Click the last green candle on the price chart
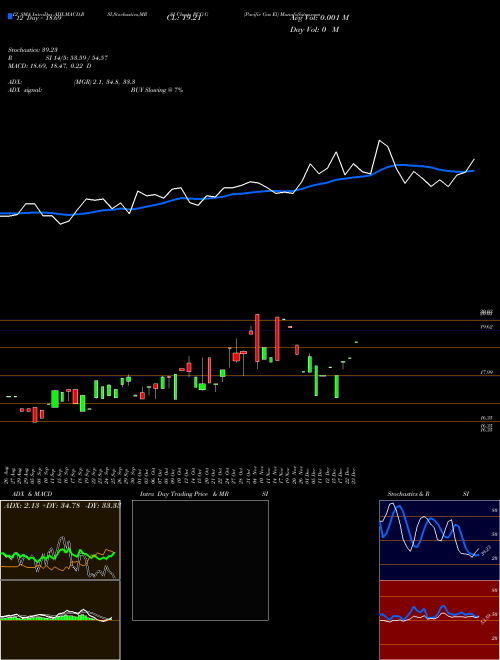The height and width of the screenshot is (660, 500). [x=356, y=342]
